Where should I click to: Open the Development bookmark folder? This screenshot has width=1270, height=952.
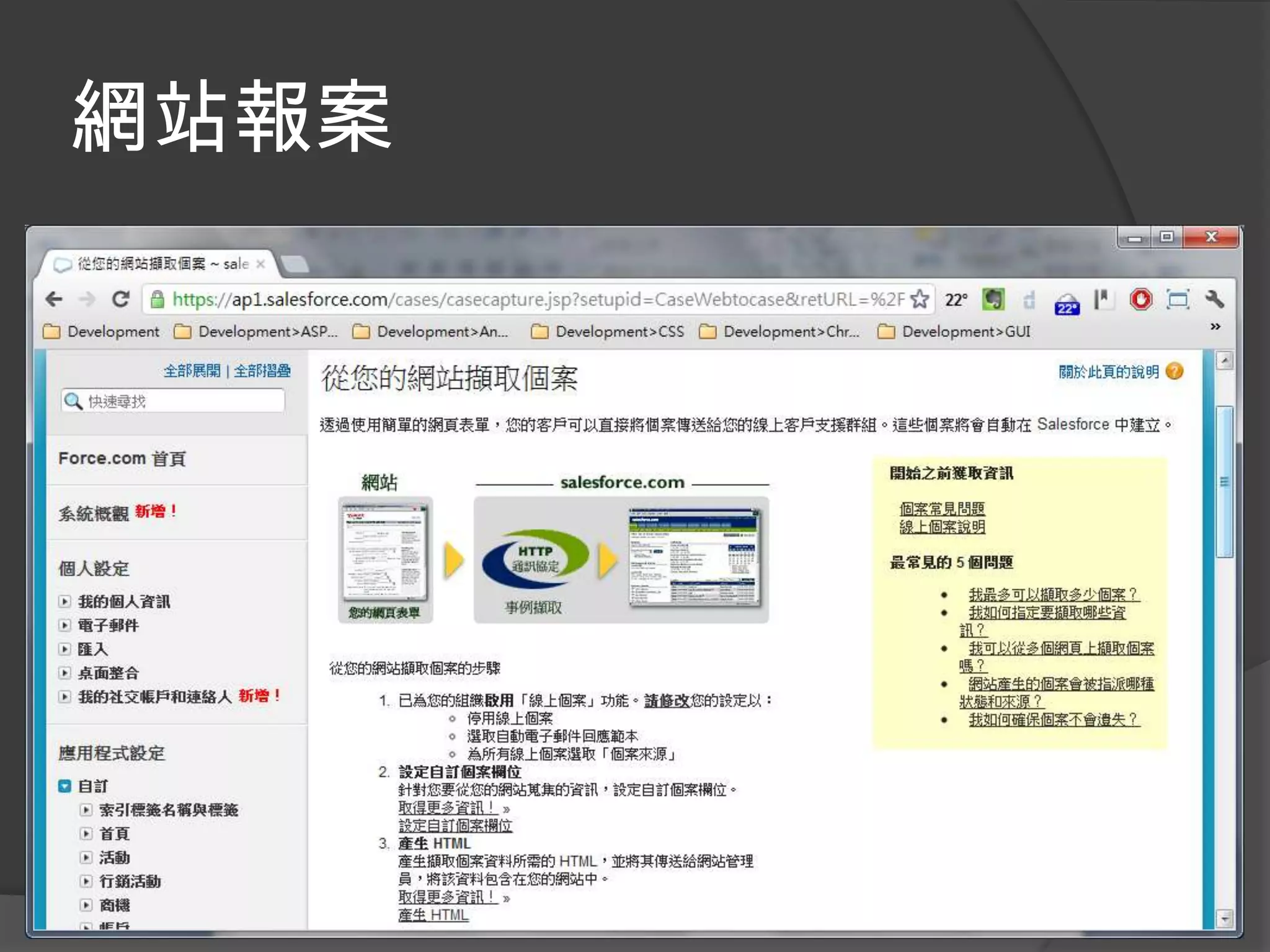[x=101, y=332]
